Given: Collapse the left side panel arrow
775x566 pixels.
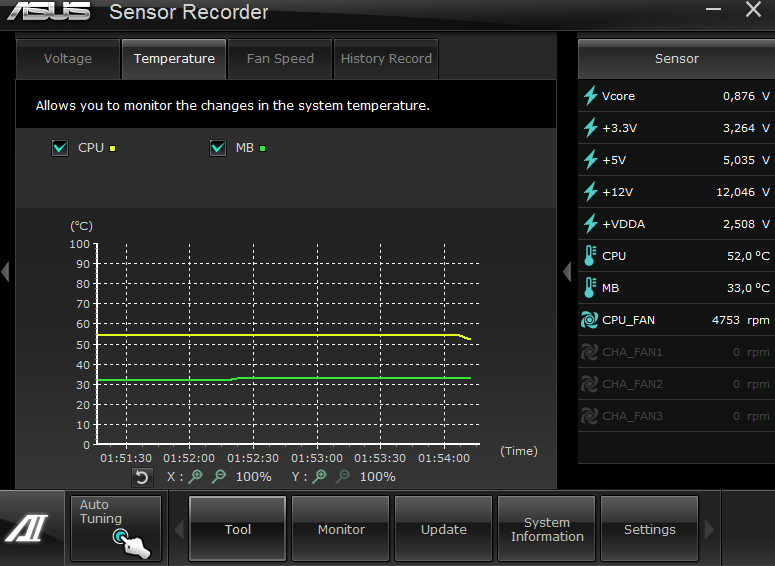Looking at the screenshot, I should (x=5, y=271).
